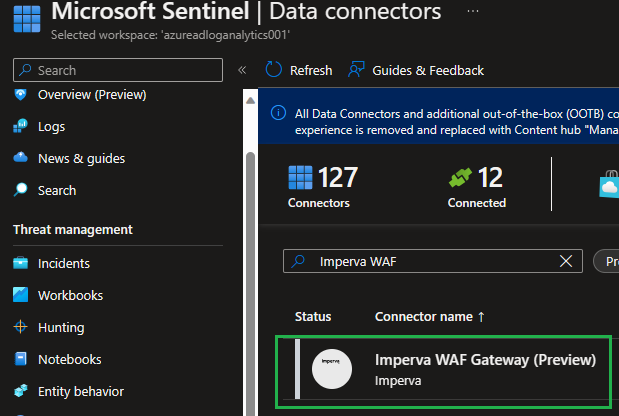Click the Guides & Feedback person icon
Screen dimensions: 619x416
coord(356,69)
